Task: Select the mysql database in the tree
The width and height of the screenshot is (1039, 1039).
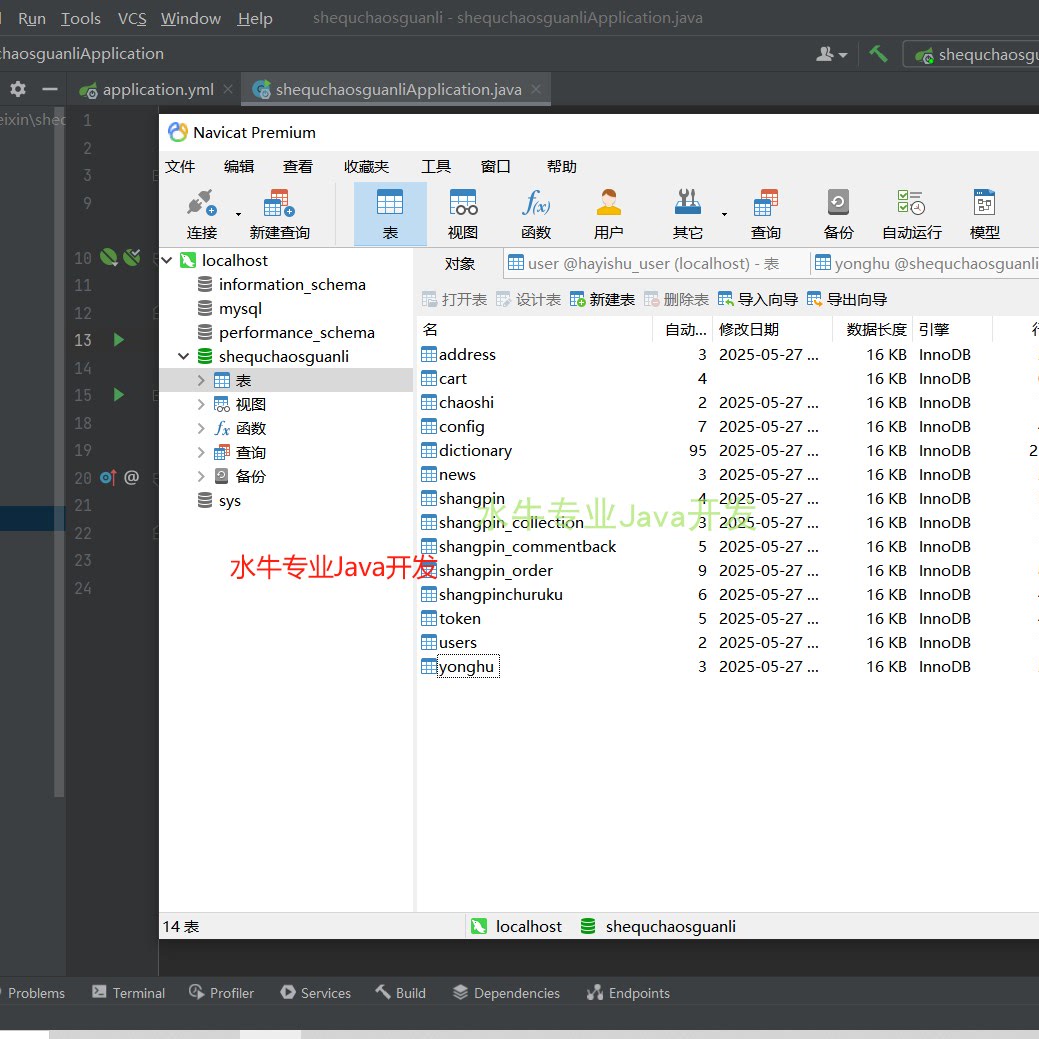Action: [240, 309]
